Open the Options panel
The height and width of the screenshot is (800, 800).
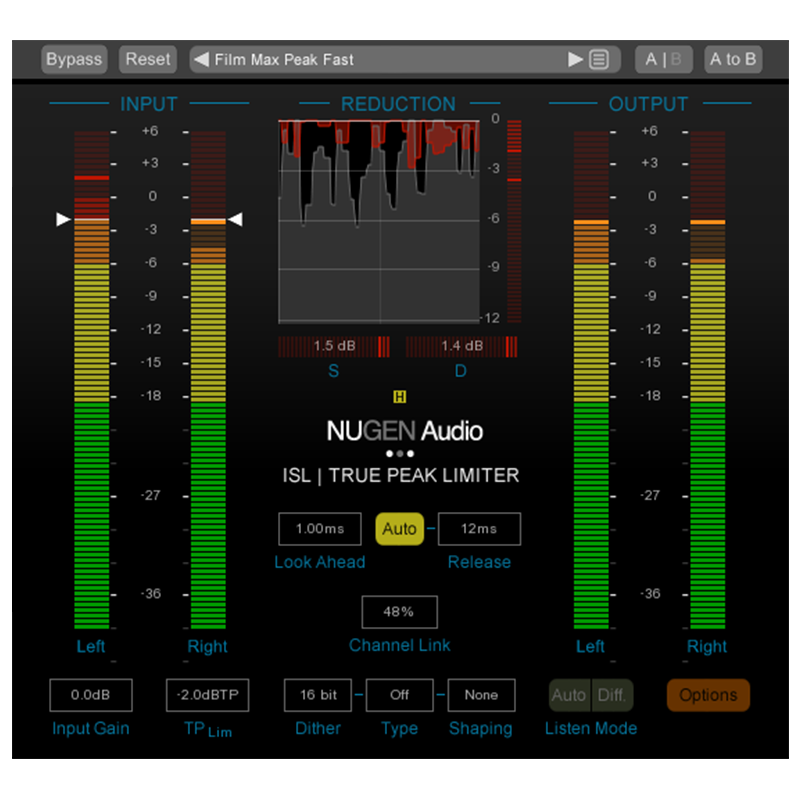tap(708, 695)
